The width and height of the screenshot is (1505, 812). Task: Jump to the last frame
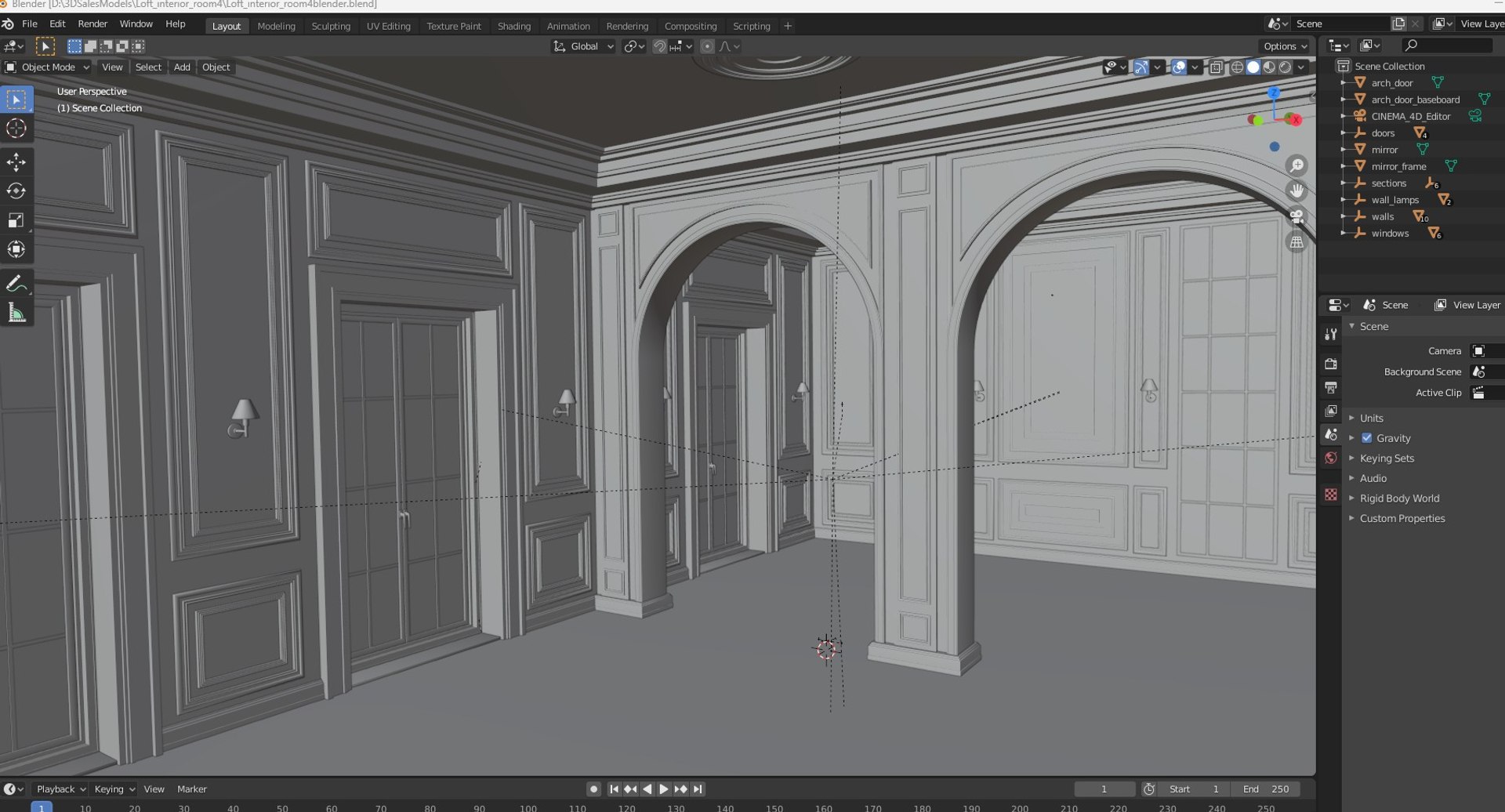pos(698,789)
